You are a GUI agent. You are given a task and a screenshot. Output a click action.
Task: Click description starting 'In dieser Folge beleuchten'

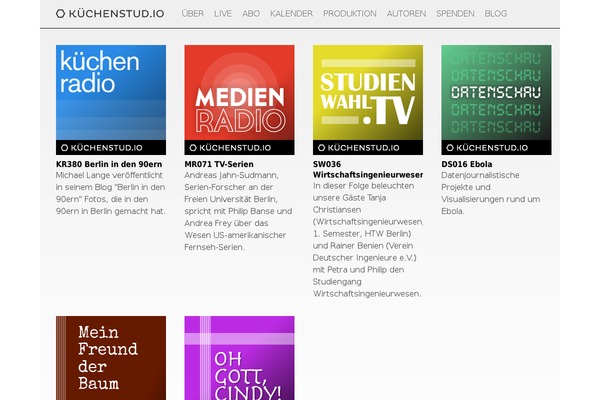click(368, 240)
